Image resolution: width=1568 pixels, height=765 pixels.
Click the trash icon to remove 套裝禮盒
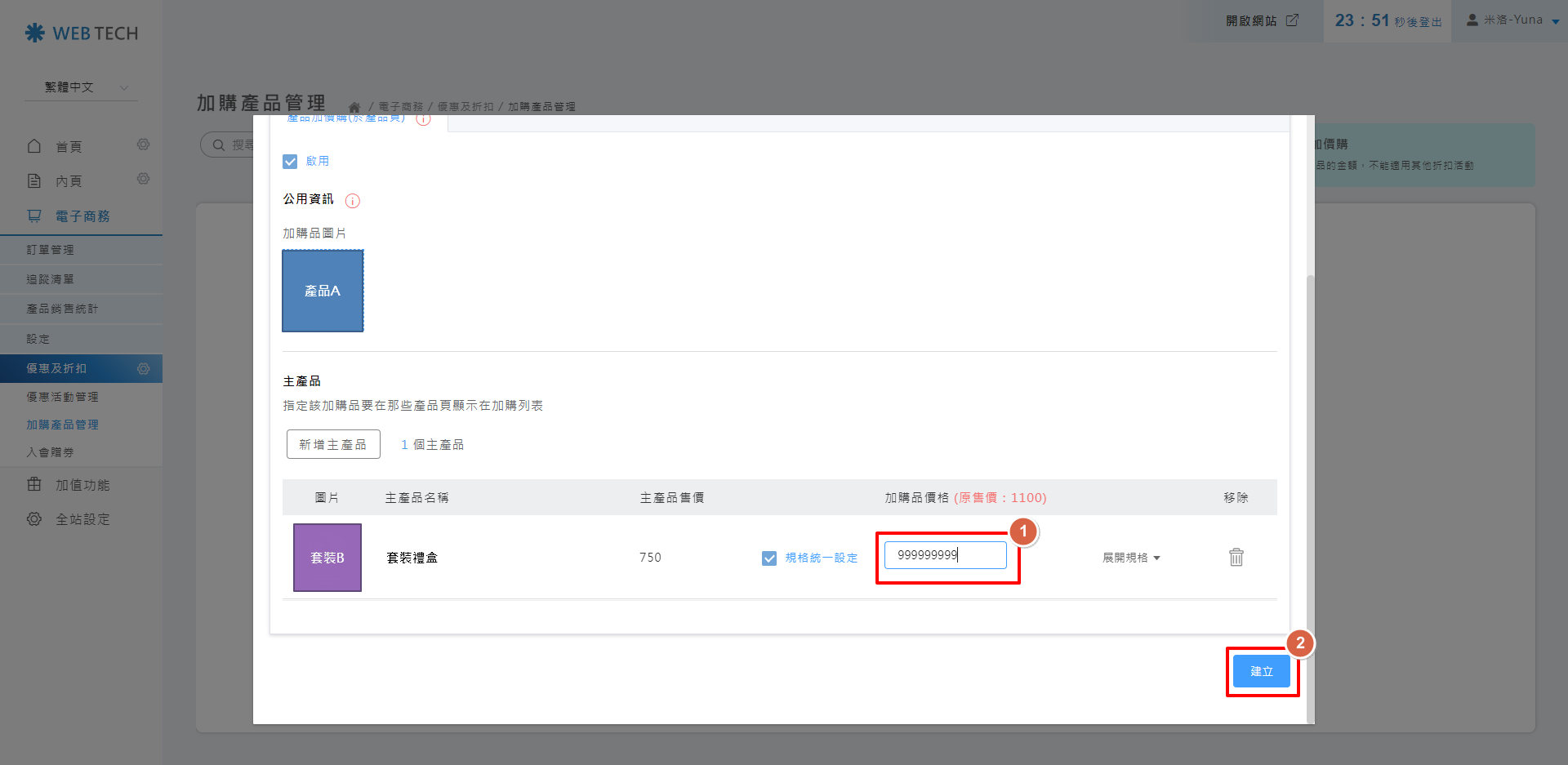(1236, 557)
